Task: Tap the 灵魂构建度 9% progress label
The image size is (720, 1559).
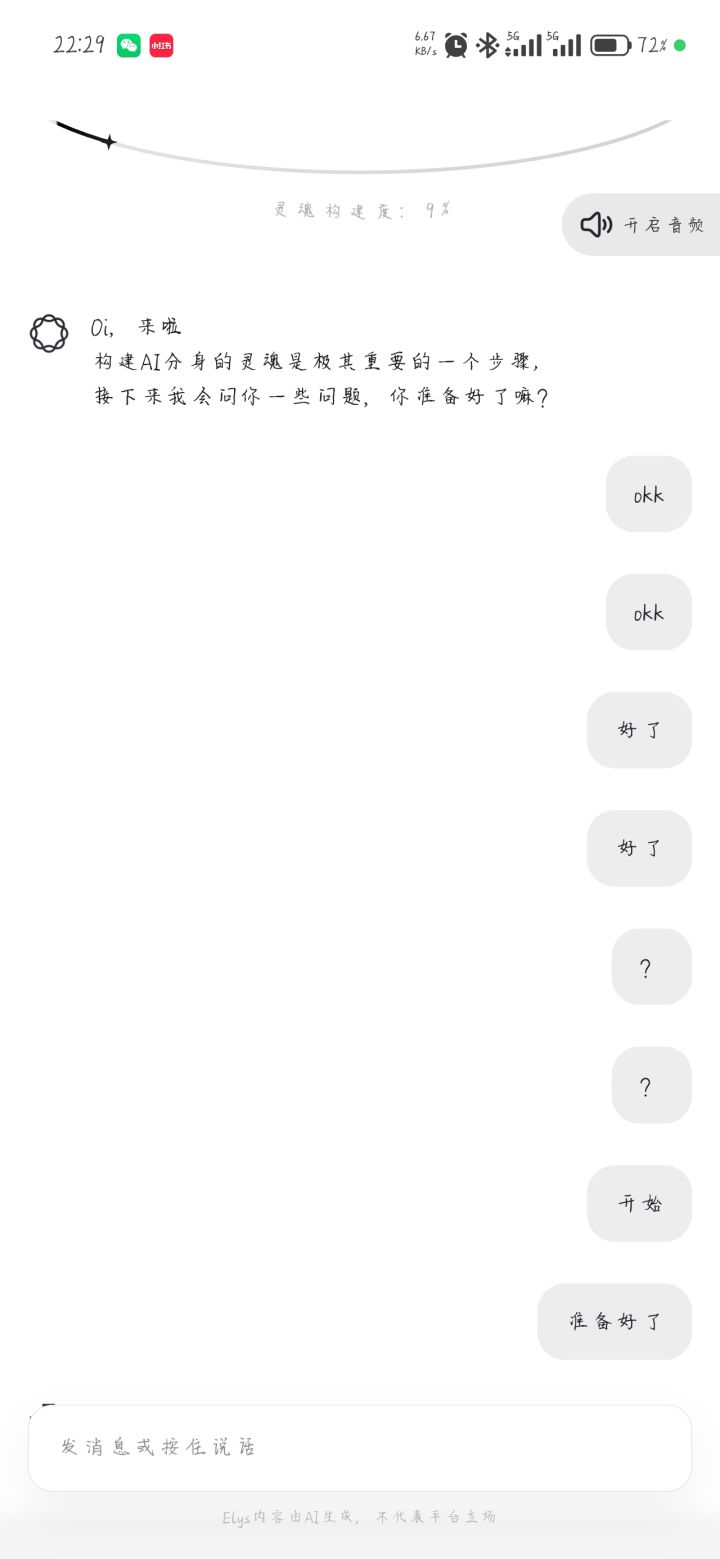Action: 362,210
